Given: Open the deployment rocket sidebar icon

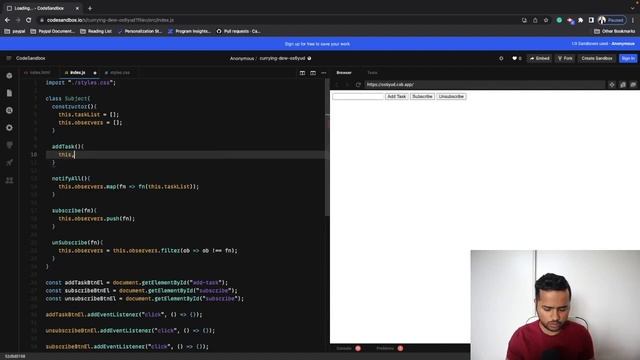Looking at the screenshot, I should [x=9, y=162].
